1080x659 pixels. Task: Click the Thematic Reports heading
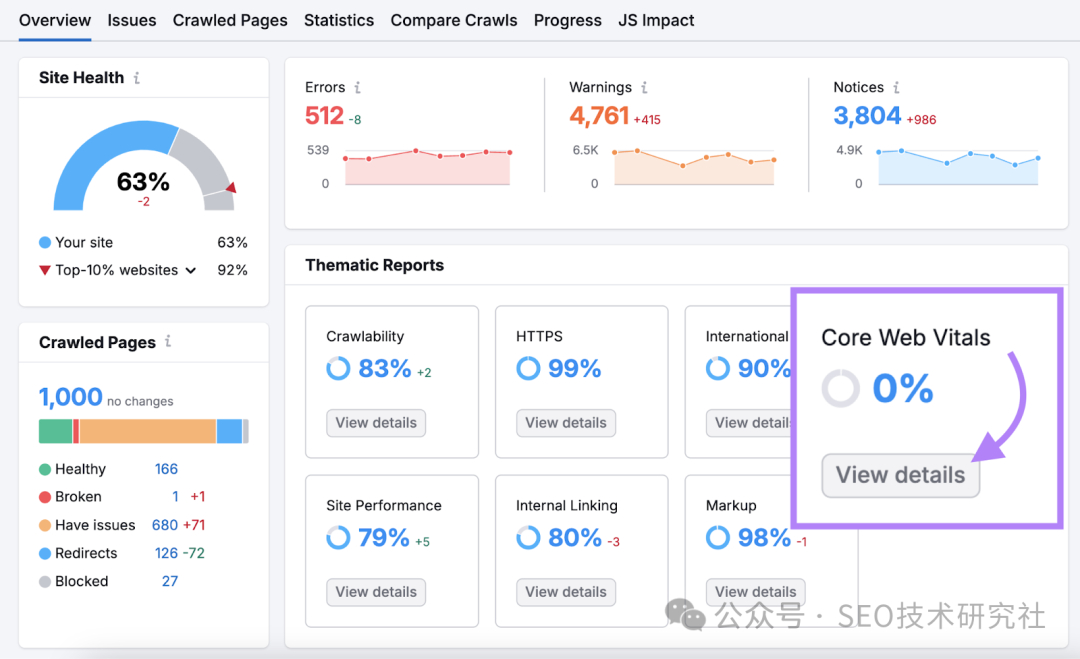375,266
